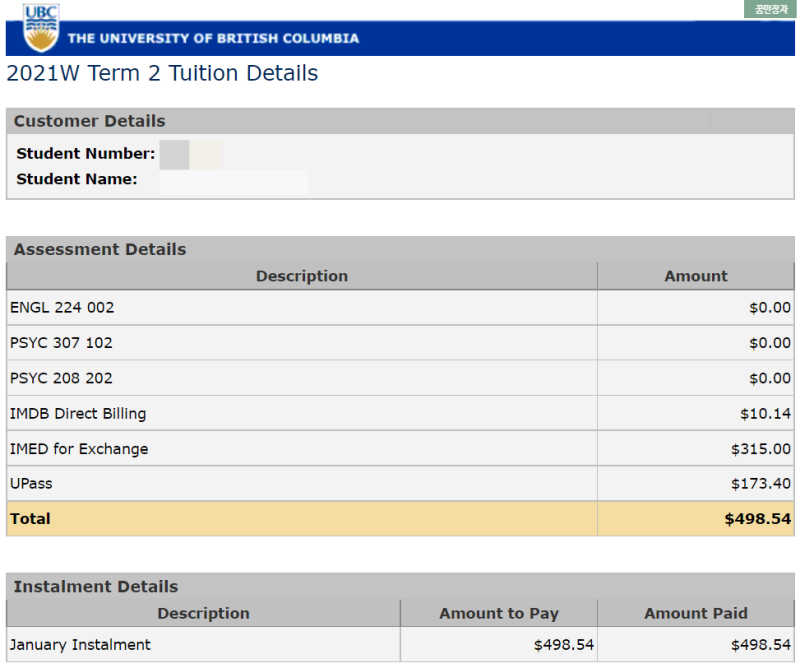Click the January Instalment row label
Screen dimensions: 800x668
tap(80, 645)
